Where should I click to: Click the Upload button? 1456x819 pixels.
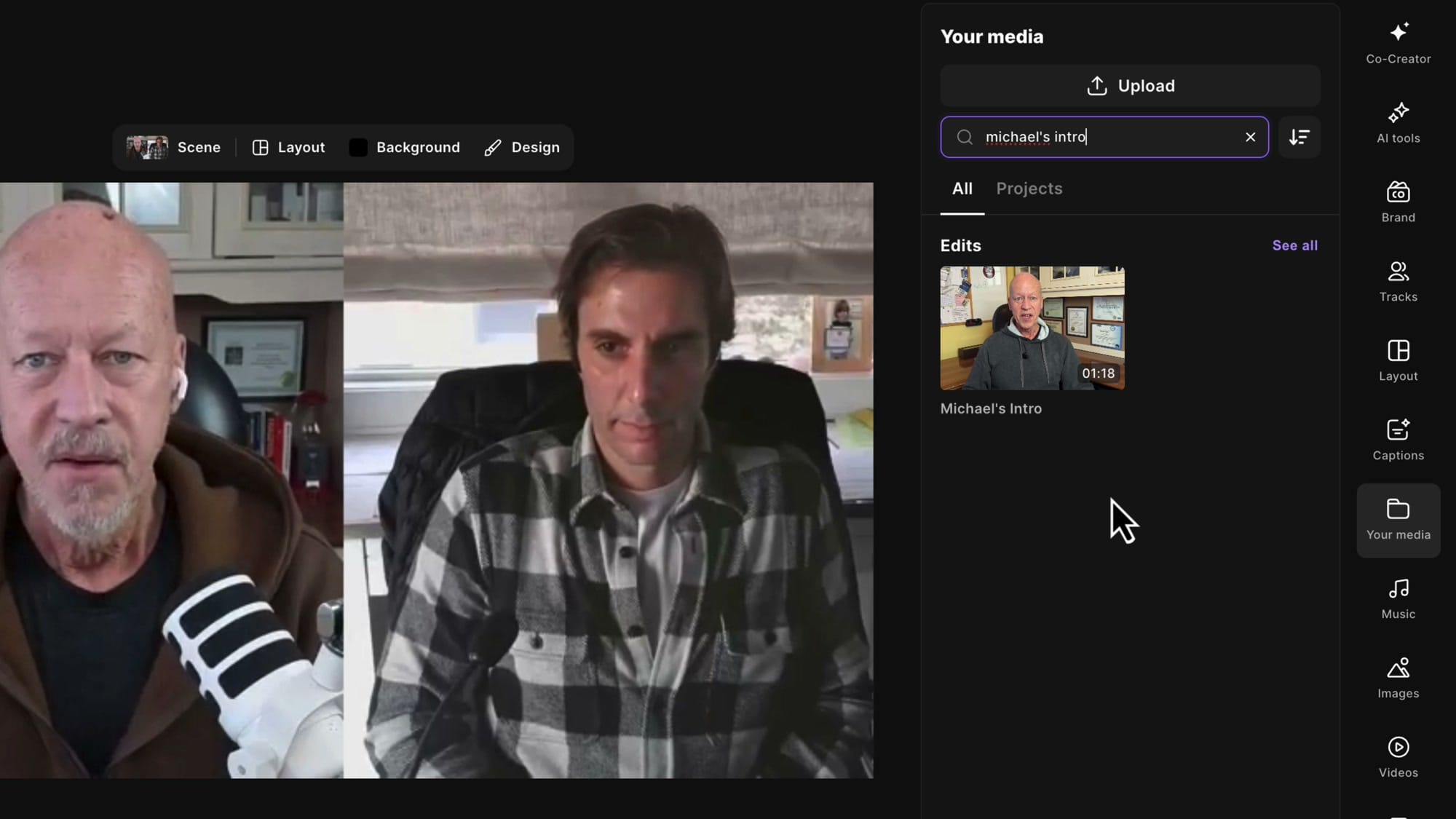(x=1129, y=85)
